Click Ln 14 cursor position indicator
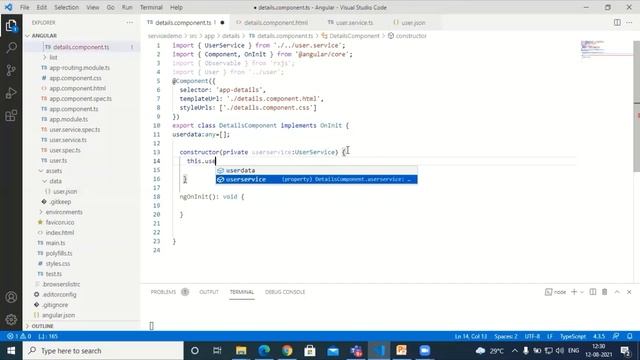Image resolution: width=640 pixels, height=360 pixels. (471, 336)
